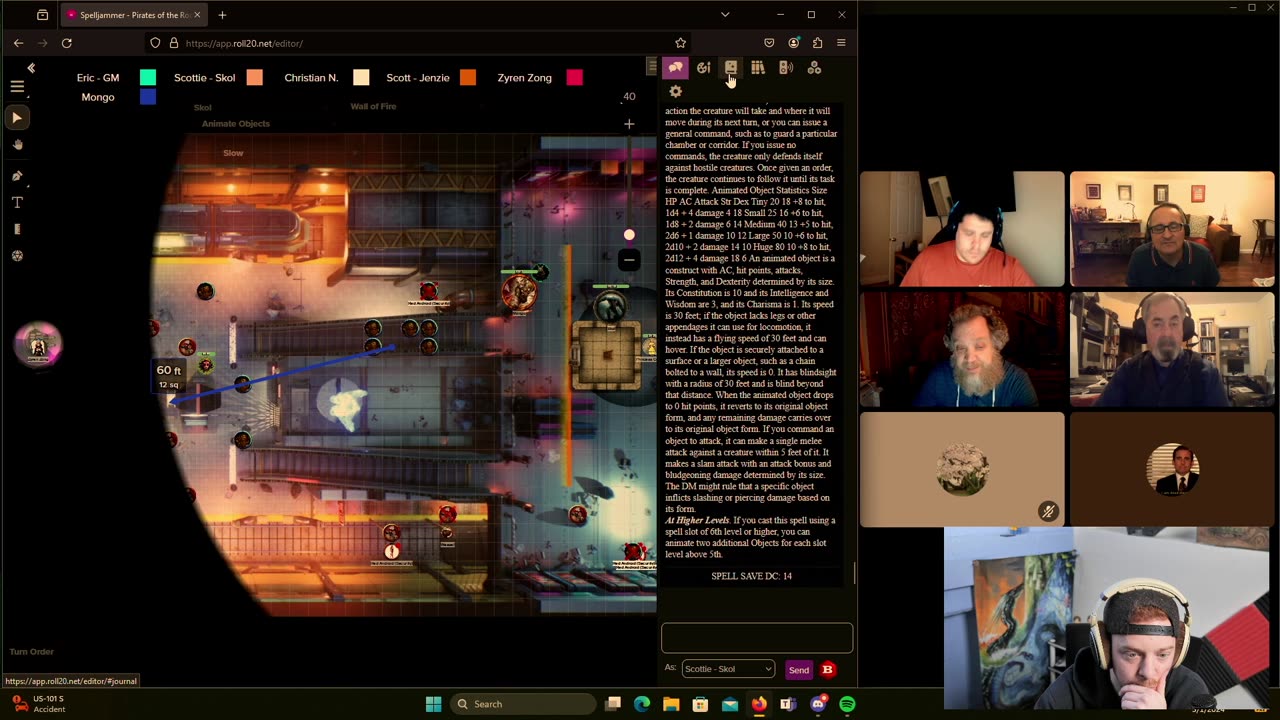The image size is (1280, 720).
Task: Bookmark this page with the star
Action: (x=680, y=43)
